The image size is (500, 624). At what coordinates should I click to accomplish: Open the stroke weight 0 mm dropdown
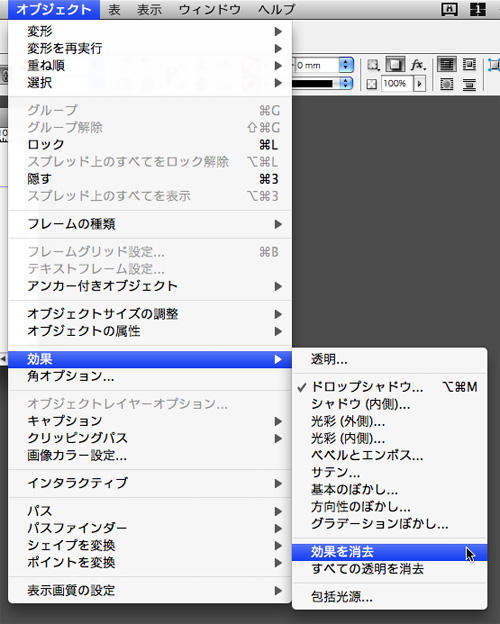click(x=346, y=65)
